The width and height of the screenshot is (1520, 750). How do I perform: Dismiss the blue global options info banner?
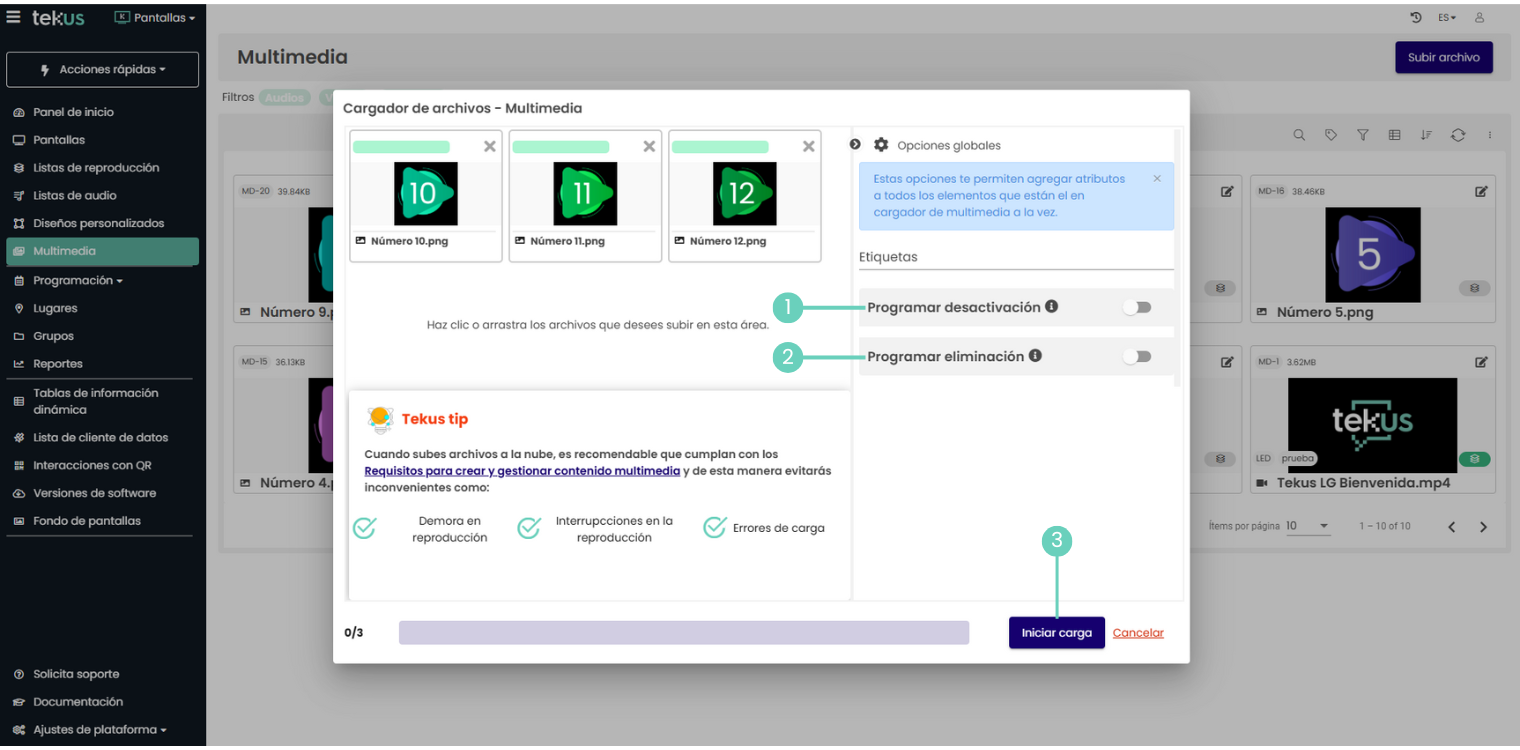tap(1157, 179)
